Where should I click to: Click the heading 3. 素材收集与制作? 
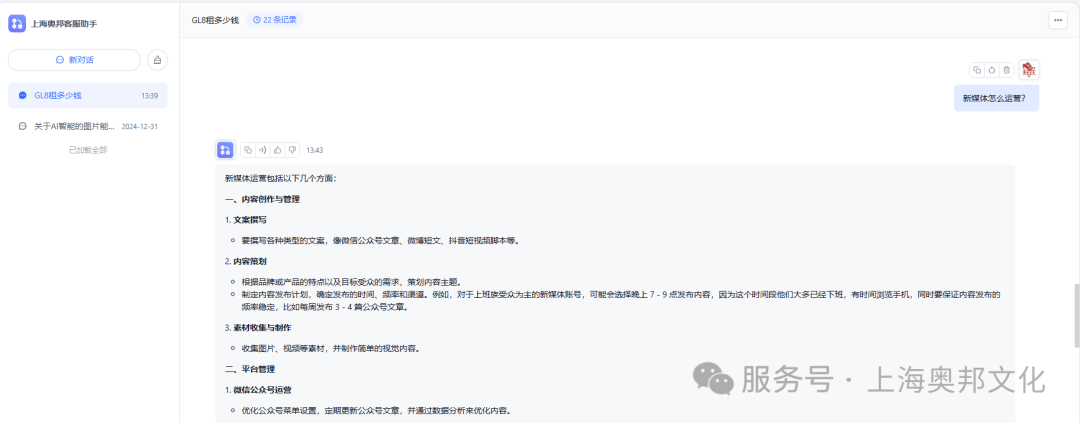258,327
